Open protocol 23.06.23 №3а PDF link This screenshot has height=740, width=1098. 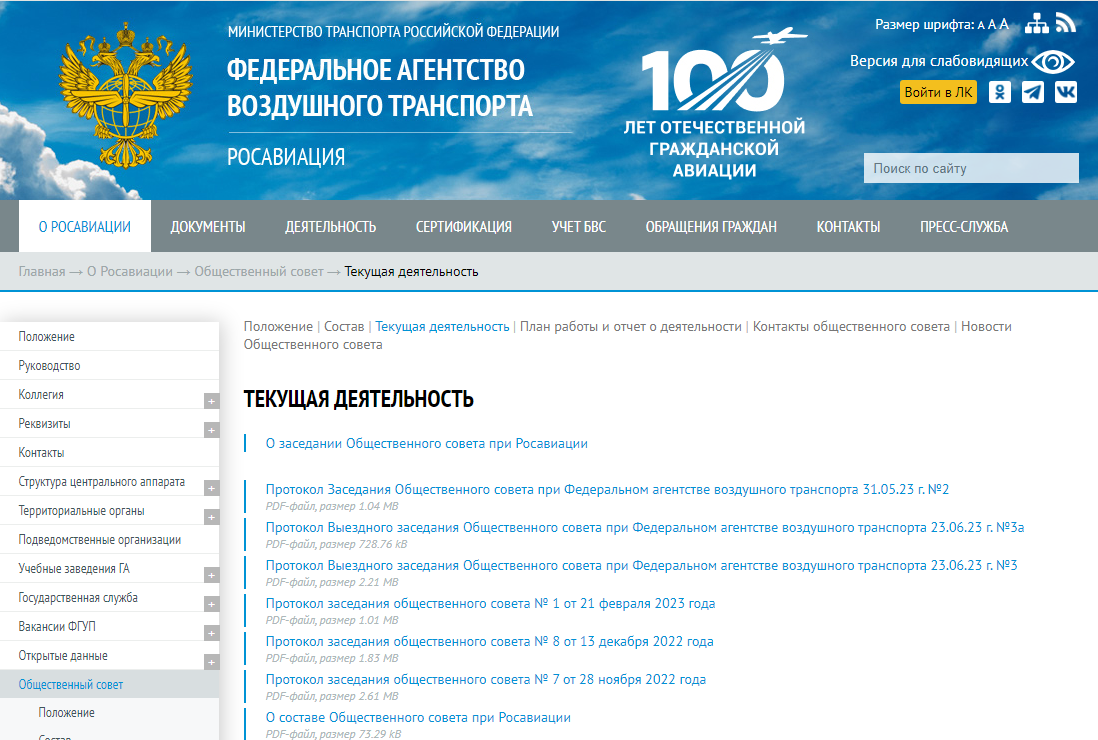[x=644, y=527]
